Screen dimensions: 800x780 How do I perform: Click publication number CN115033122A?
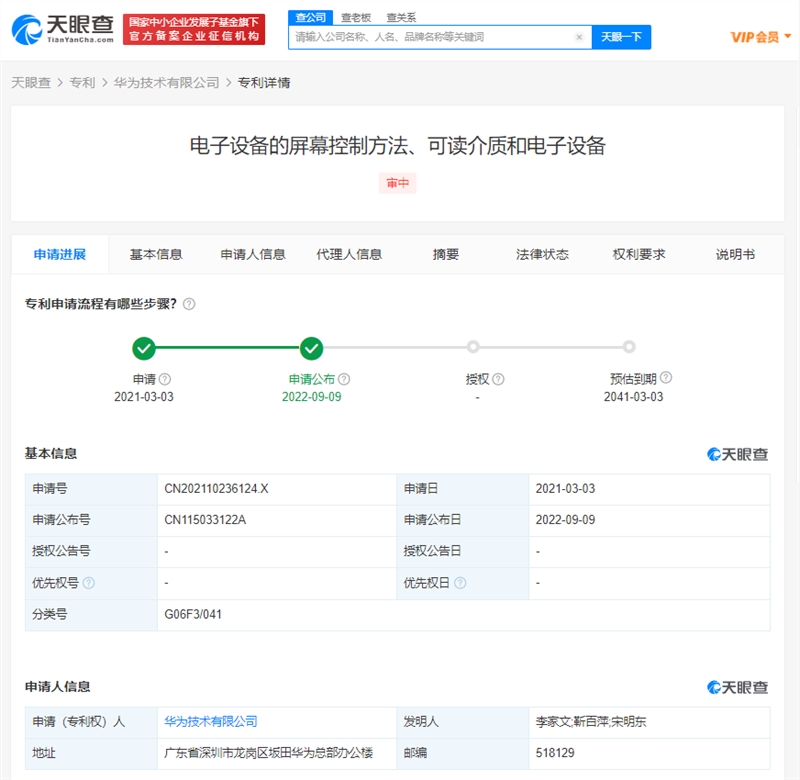pos(205,520)
